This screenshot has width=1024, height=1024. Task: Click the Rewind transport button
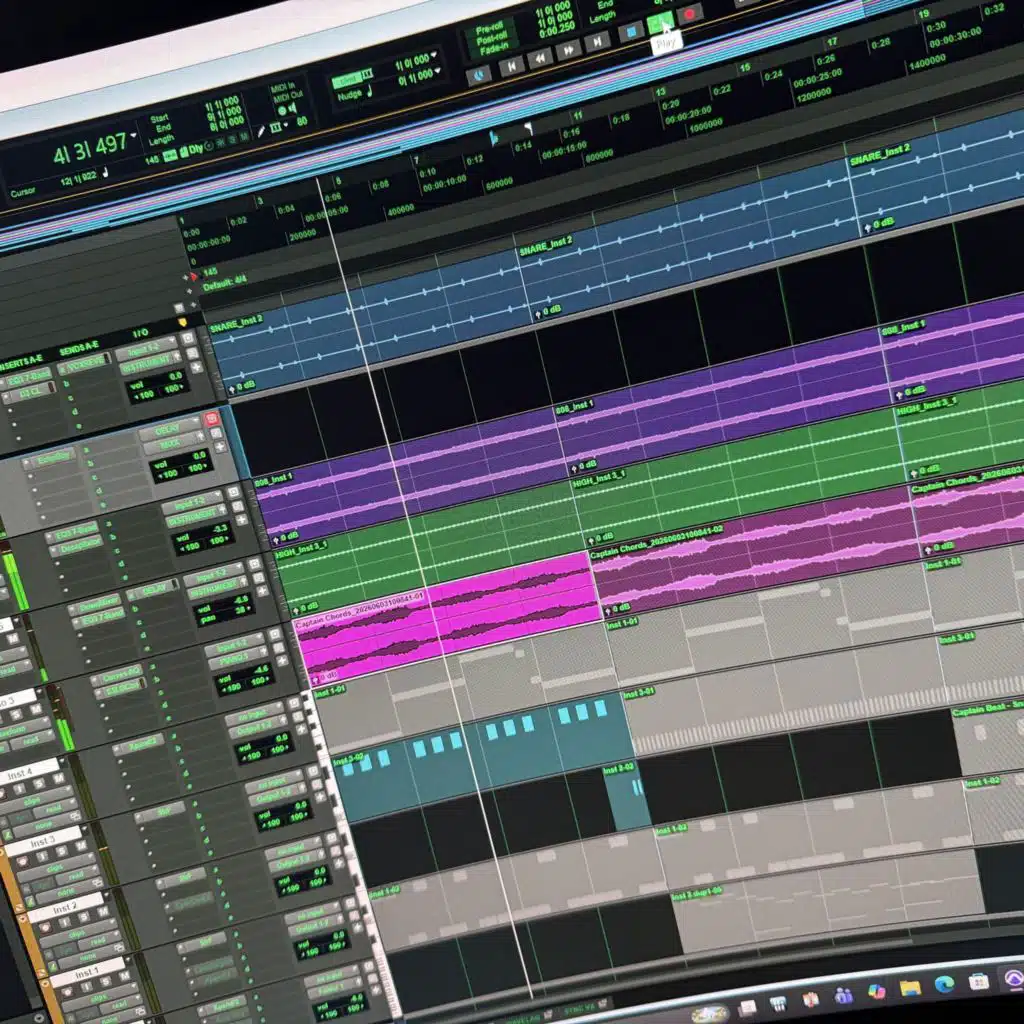tap(540, 58)
